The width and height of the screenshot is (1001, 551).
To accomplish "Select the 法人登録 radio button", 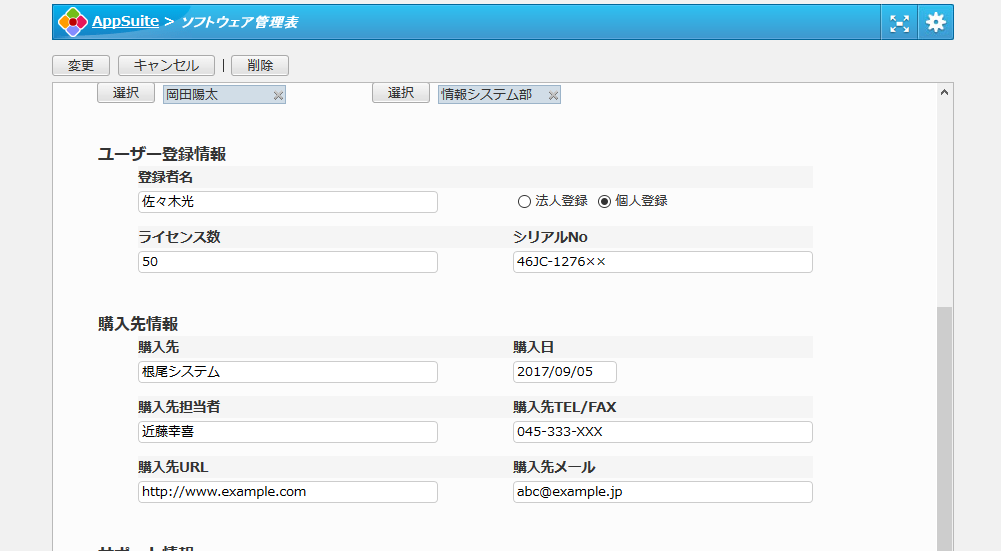I will tap(524, 201).
